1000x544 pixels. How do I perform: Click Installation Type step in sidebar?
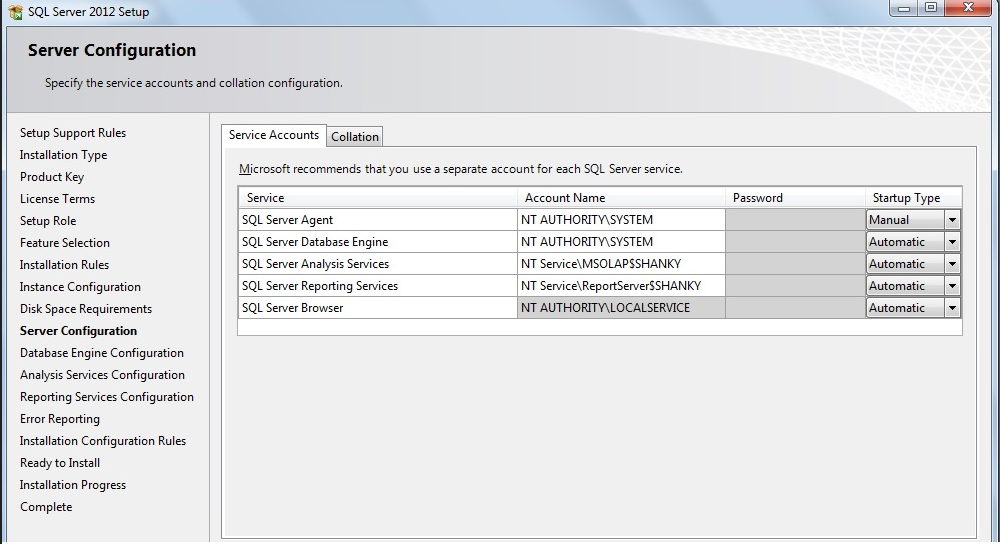point(63,155)
